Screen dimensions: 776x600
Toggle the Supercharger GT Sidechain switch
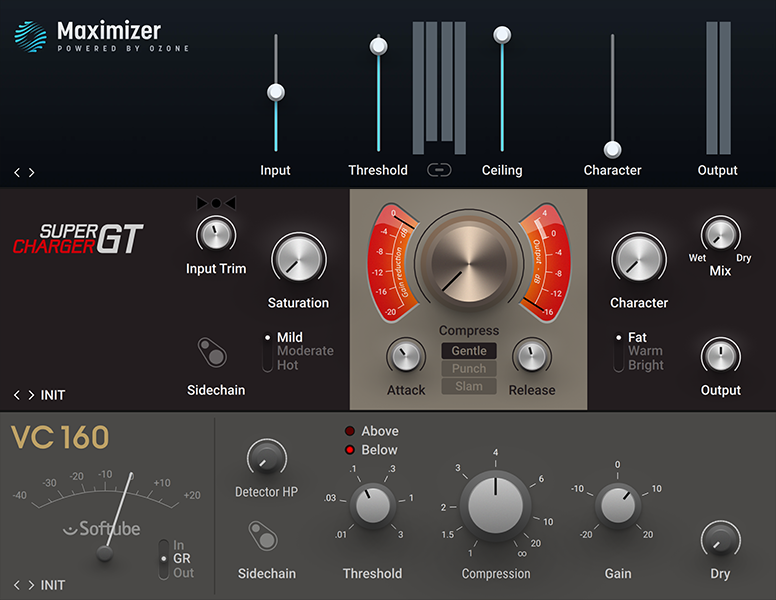pos(212,352)
